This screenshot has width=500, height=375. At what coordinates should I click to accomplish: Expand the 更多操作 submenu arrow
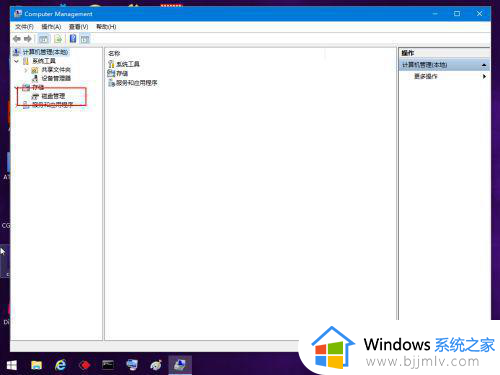[x=484, y=76]
